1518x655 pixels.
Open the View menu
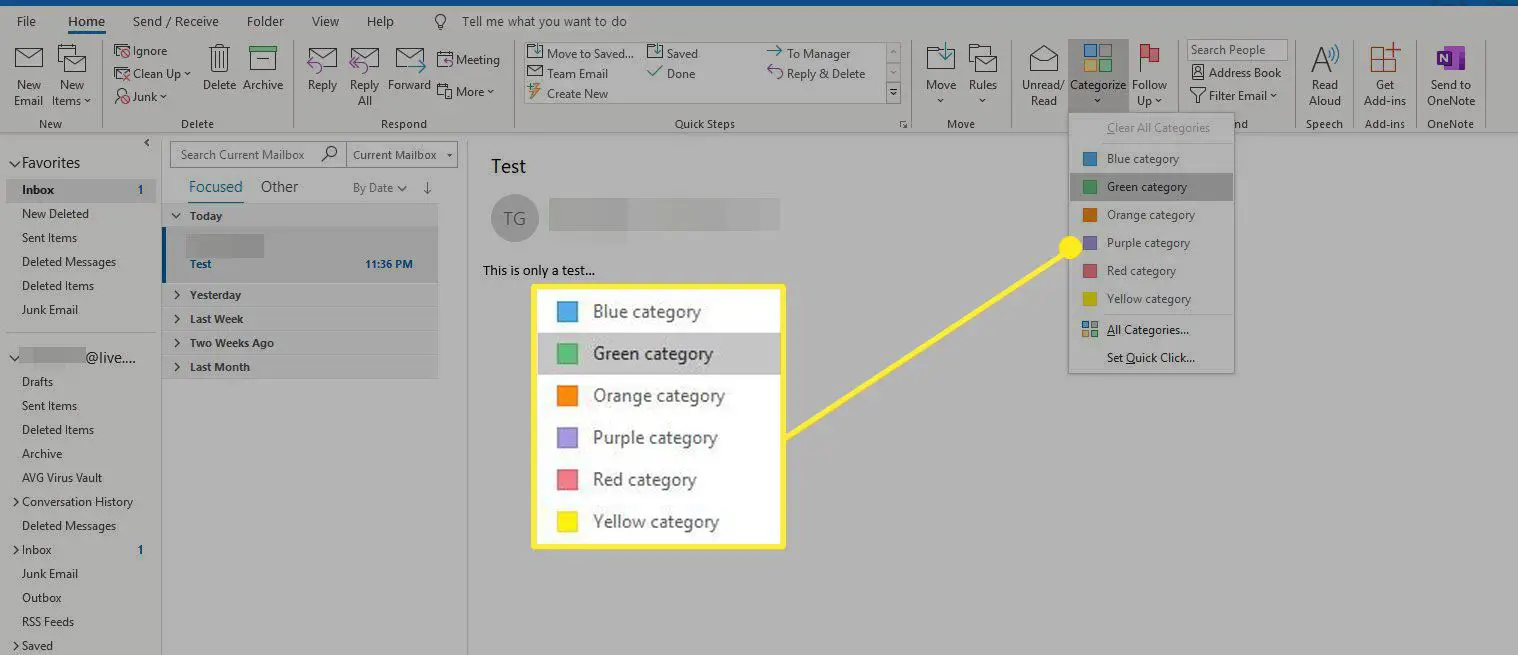325,20
